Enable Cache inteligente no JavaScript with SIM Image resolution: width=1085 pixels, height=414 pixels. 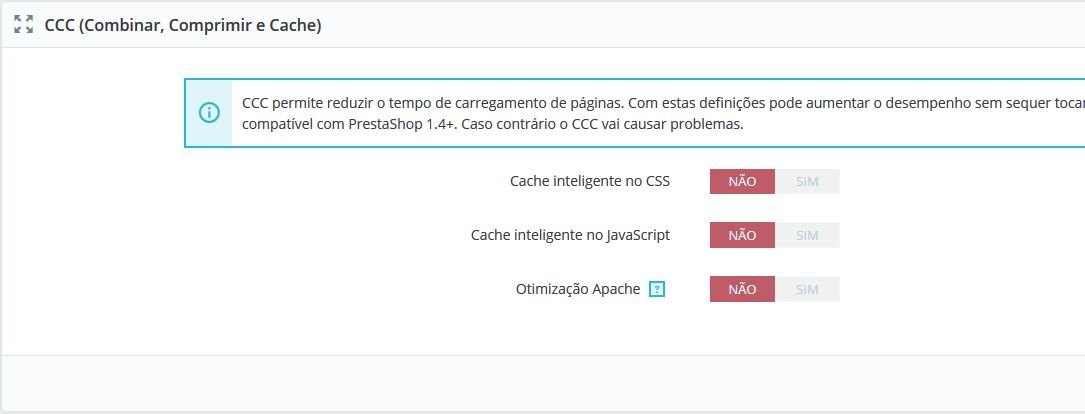click(x=807, y=235)
